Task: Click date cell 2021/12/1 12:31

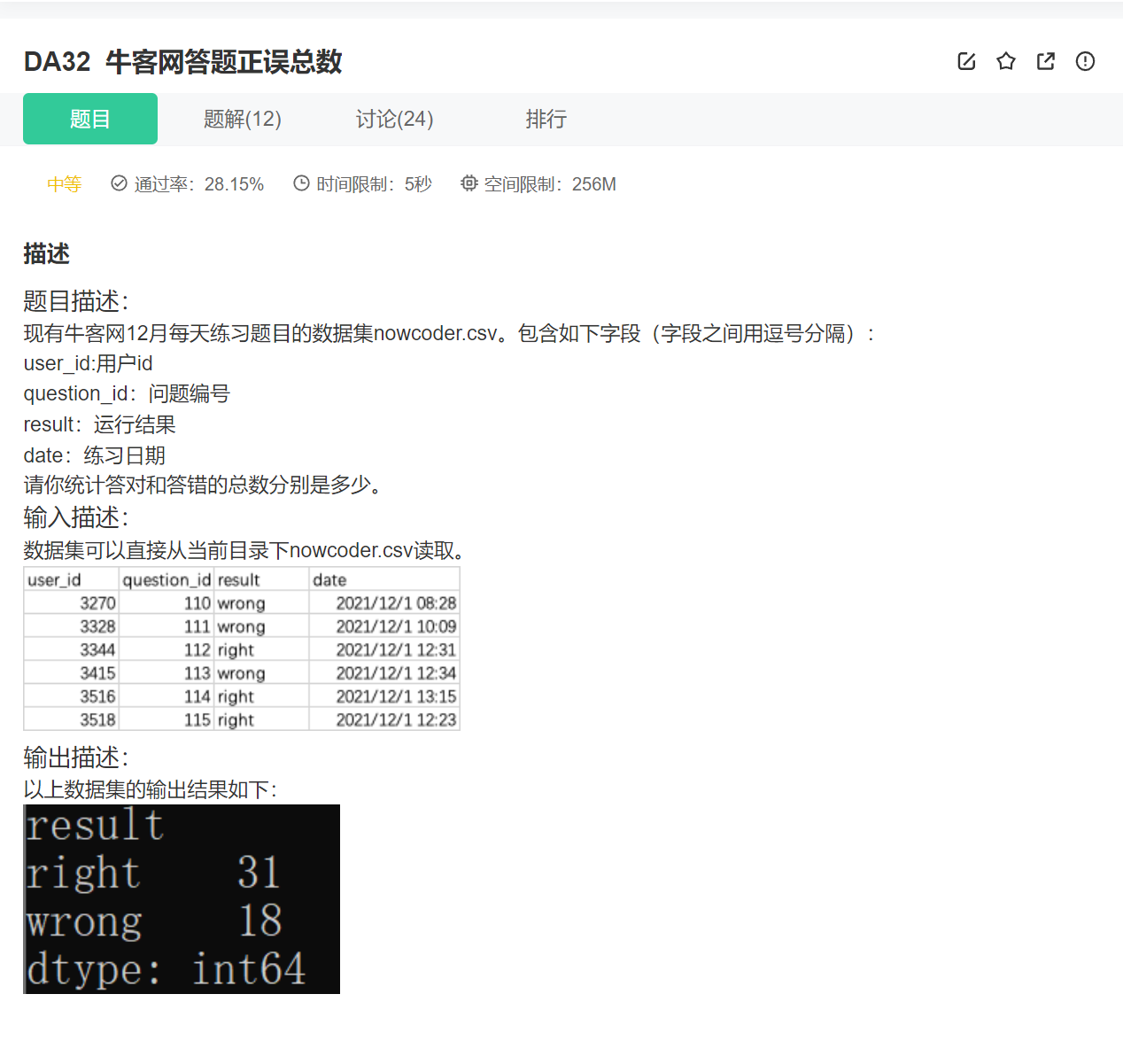Action: point(384,649)
